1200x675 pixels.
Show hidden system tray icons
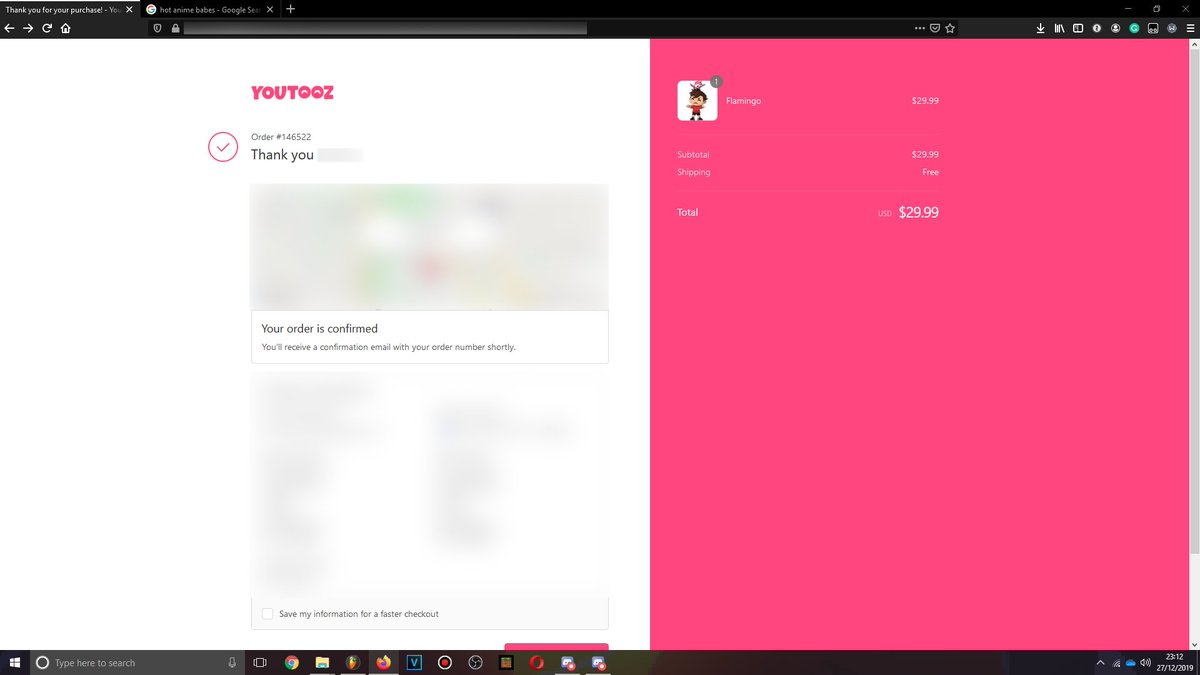[1101, 662]
